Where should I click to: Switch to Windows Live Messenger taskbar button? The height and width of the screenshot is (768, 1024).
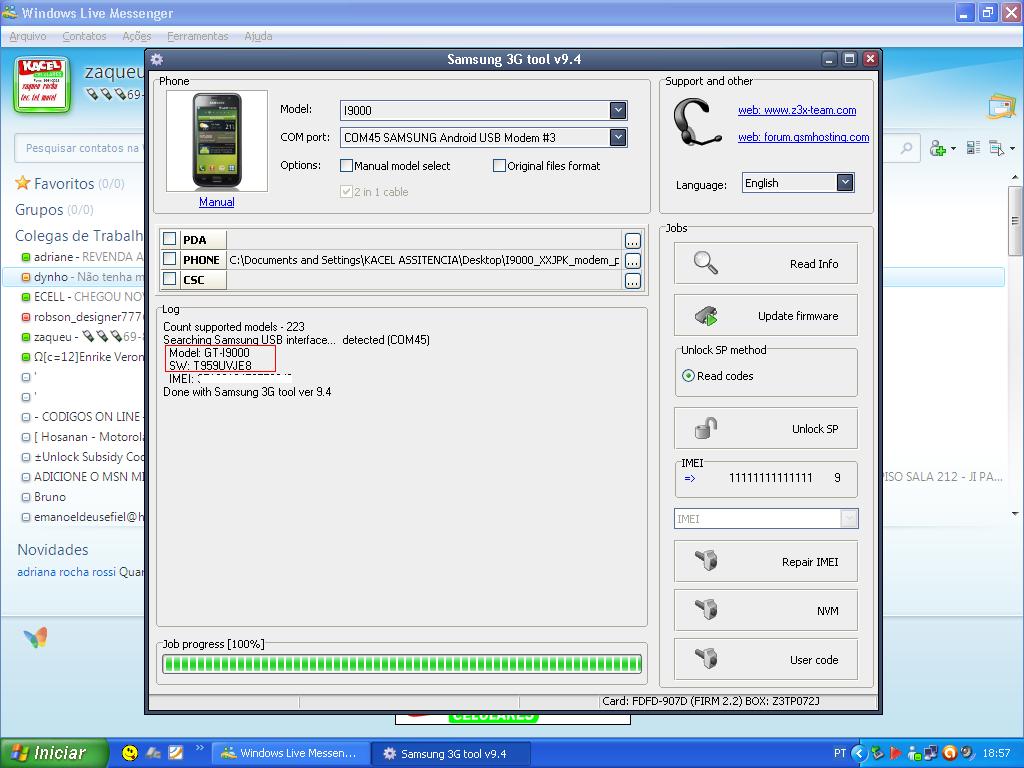coord(291,753)
